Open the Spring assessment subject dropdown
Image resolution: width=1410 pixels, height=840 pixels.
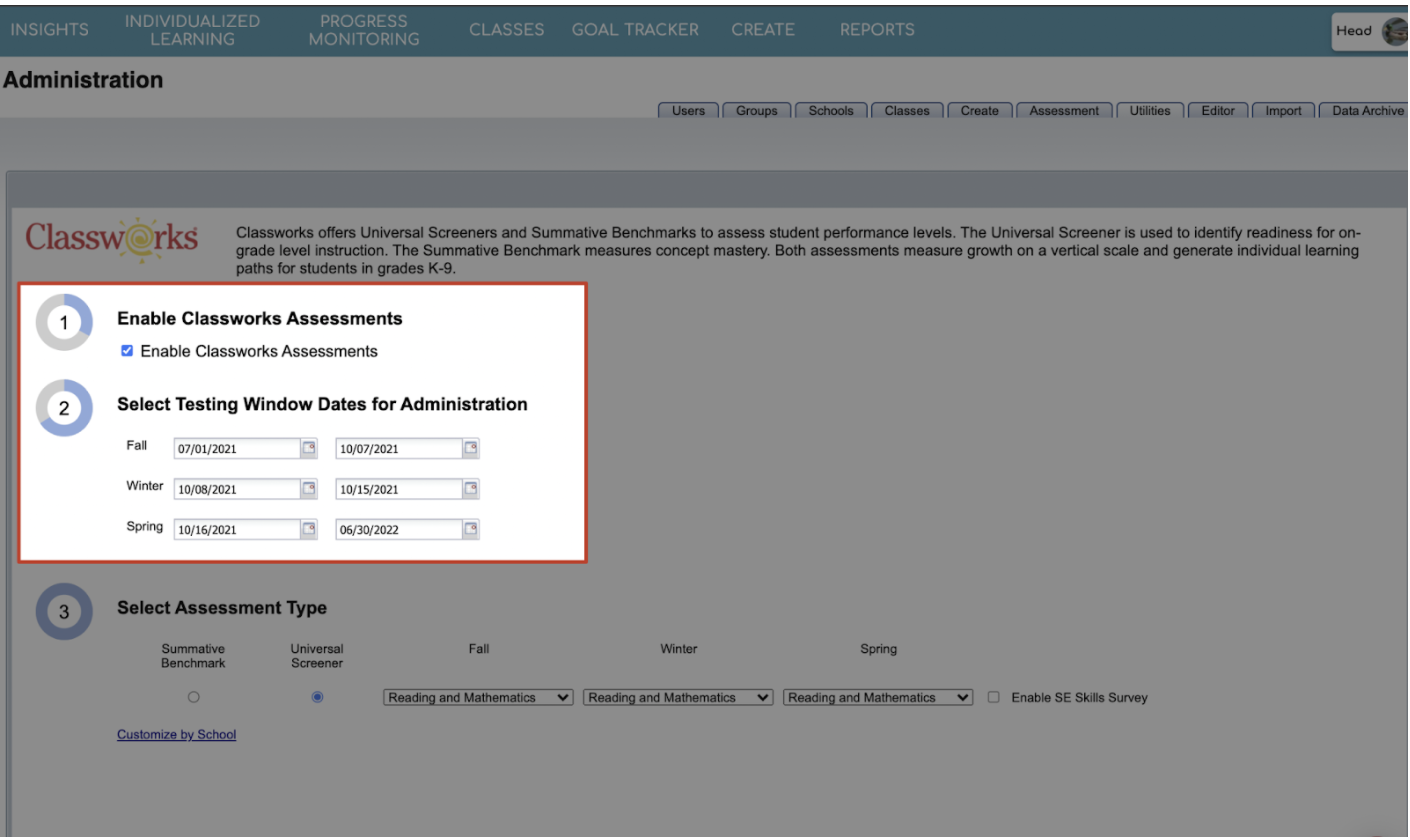click(879, 697)
